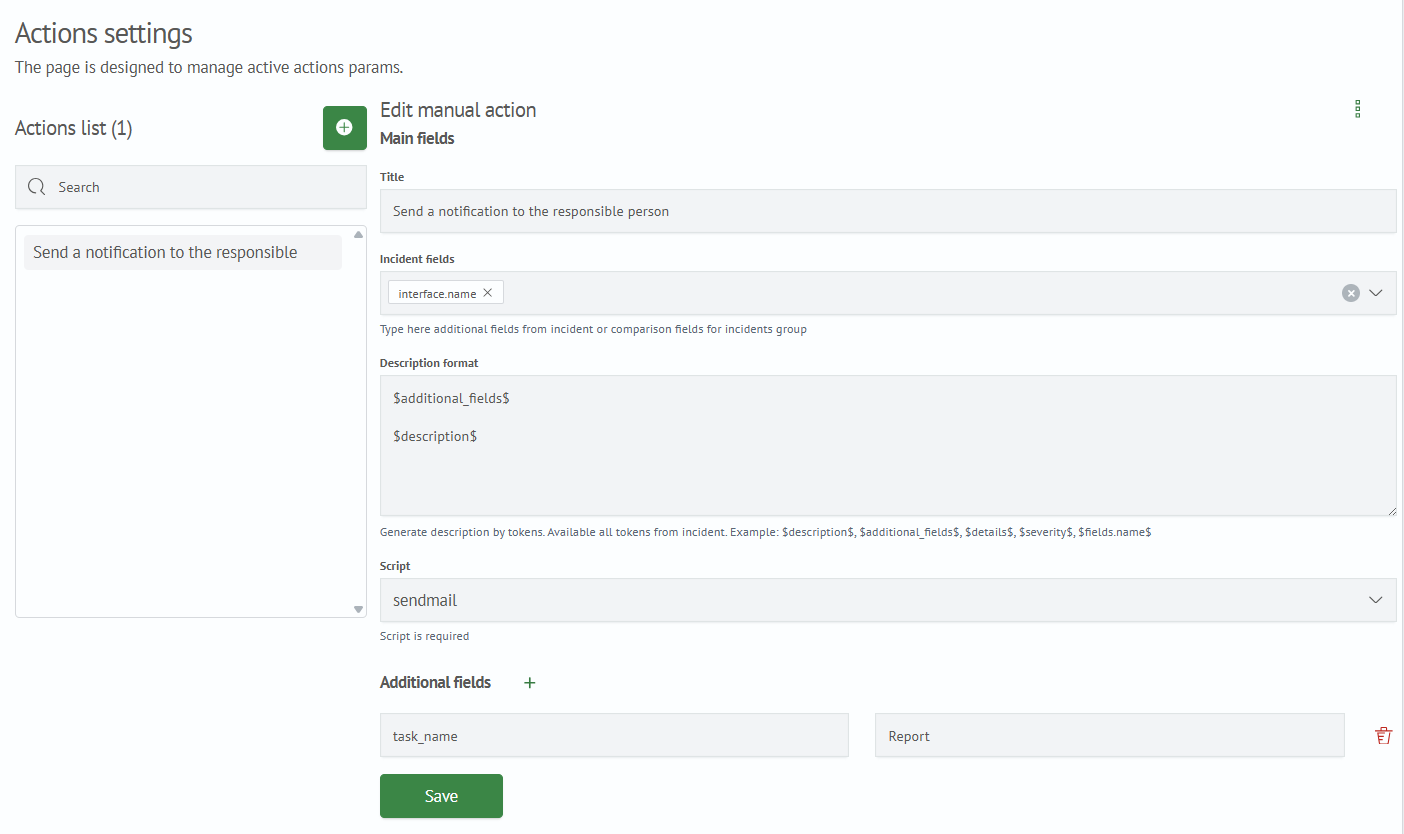This screenshot has height=834, width=1404.
Task: Click the '$additional_fields$' token text
Action: click(x=451, y=398)
